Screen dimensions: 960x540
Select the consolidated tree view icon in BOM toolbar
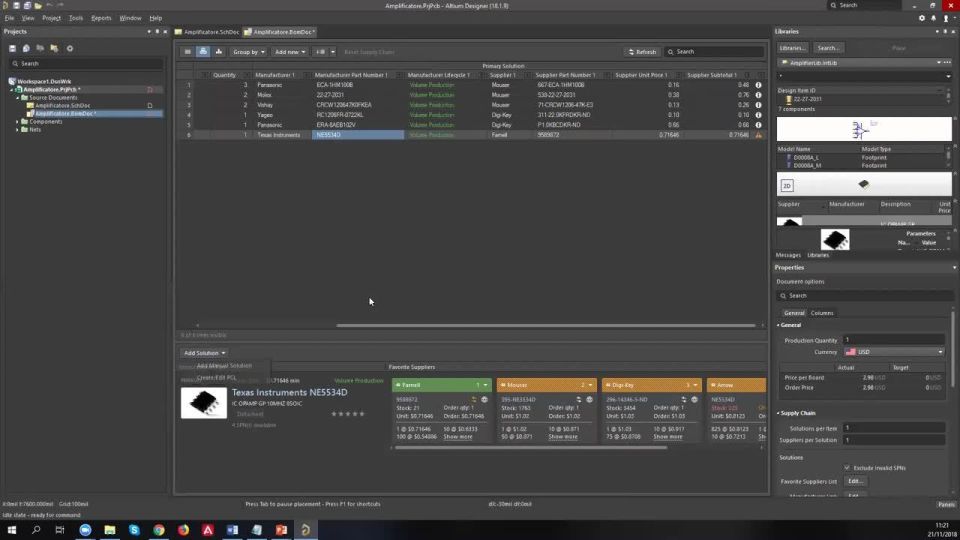pos(219,52)
